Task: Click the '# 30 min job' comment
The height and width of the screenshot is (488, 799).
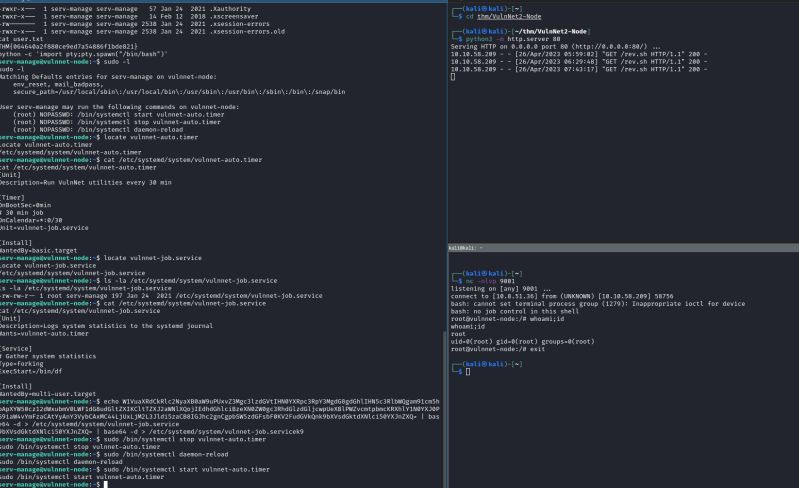Action: (x=21, y=212)
